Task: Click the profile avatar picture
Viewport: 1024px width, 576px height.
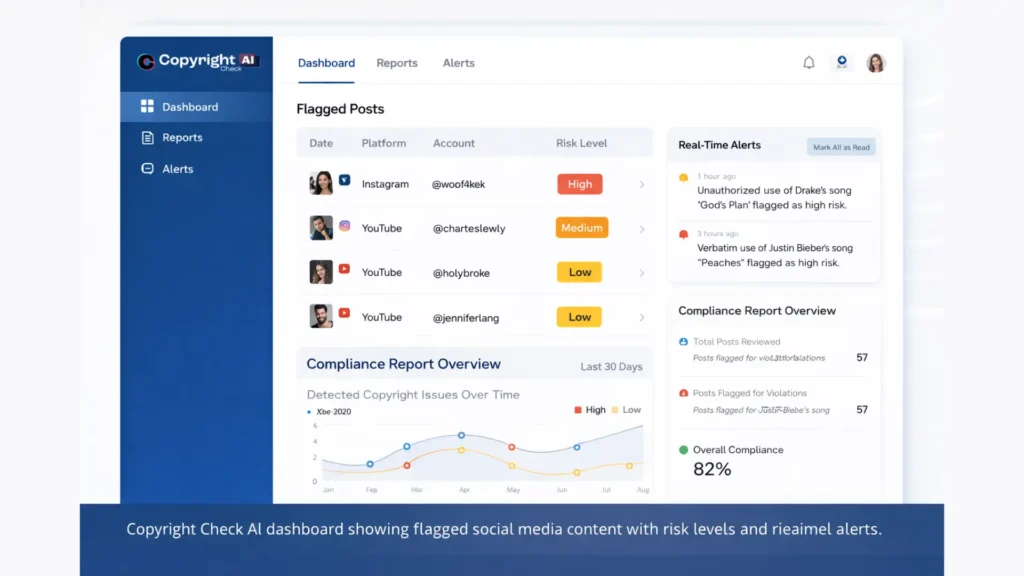Action: click(x=876, y=62)
